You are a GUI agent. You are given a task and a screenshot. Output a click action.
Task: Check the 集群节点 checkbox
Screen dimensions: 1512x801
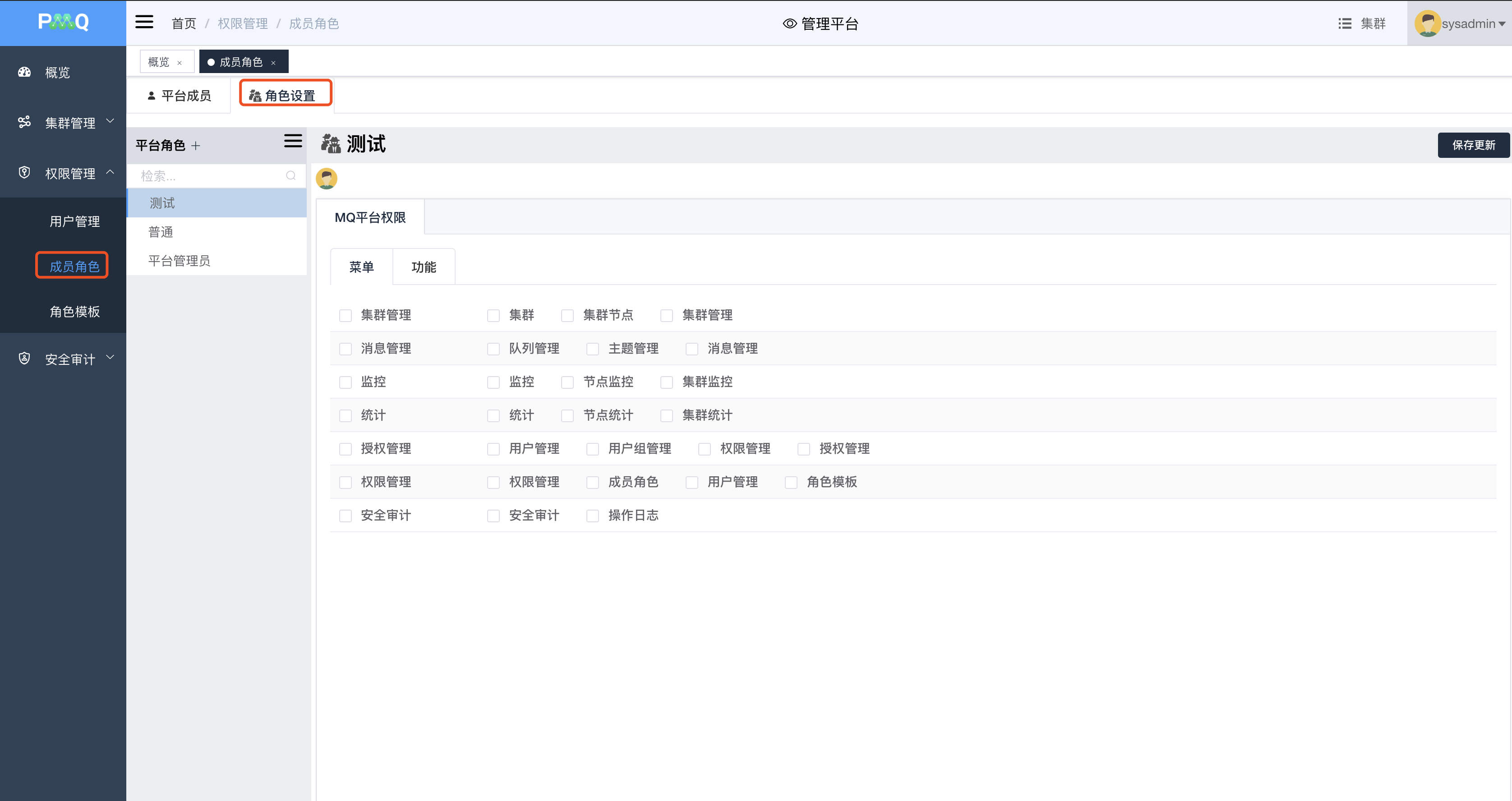click(567, 316)
